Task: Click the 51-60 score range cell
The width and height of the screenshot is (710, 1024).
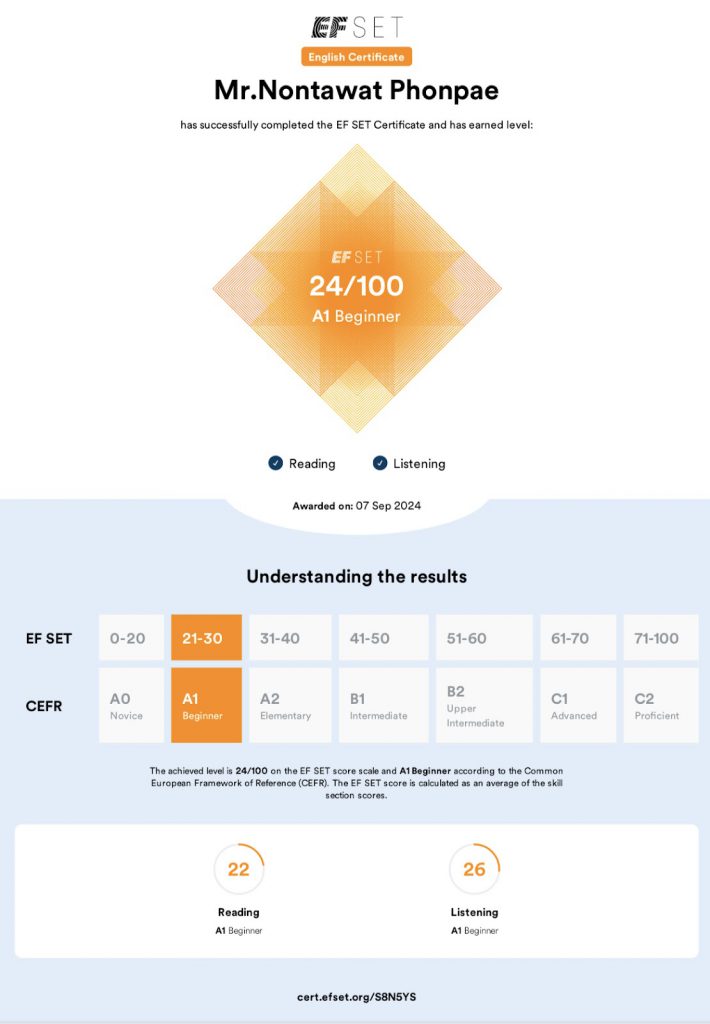Action: pos(484,638)
